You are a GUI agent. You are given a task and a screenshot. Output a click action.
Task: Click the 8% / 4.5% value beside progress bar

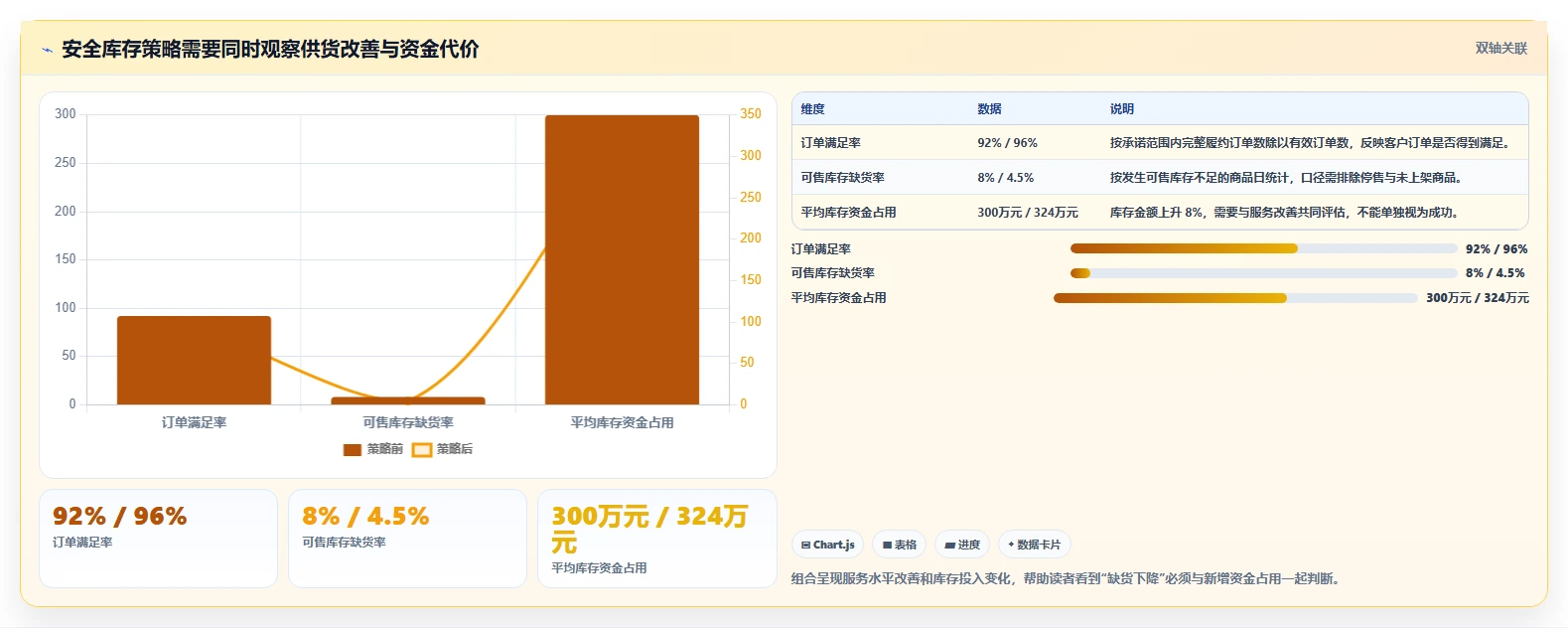coord(1496,273)
